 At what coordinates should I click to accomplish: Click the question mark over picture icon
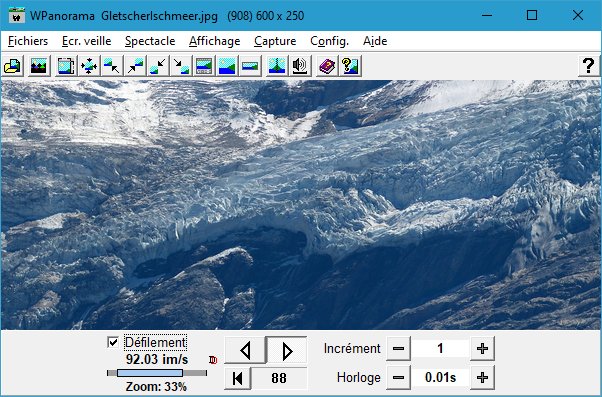[x=350, y=66]
